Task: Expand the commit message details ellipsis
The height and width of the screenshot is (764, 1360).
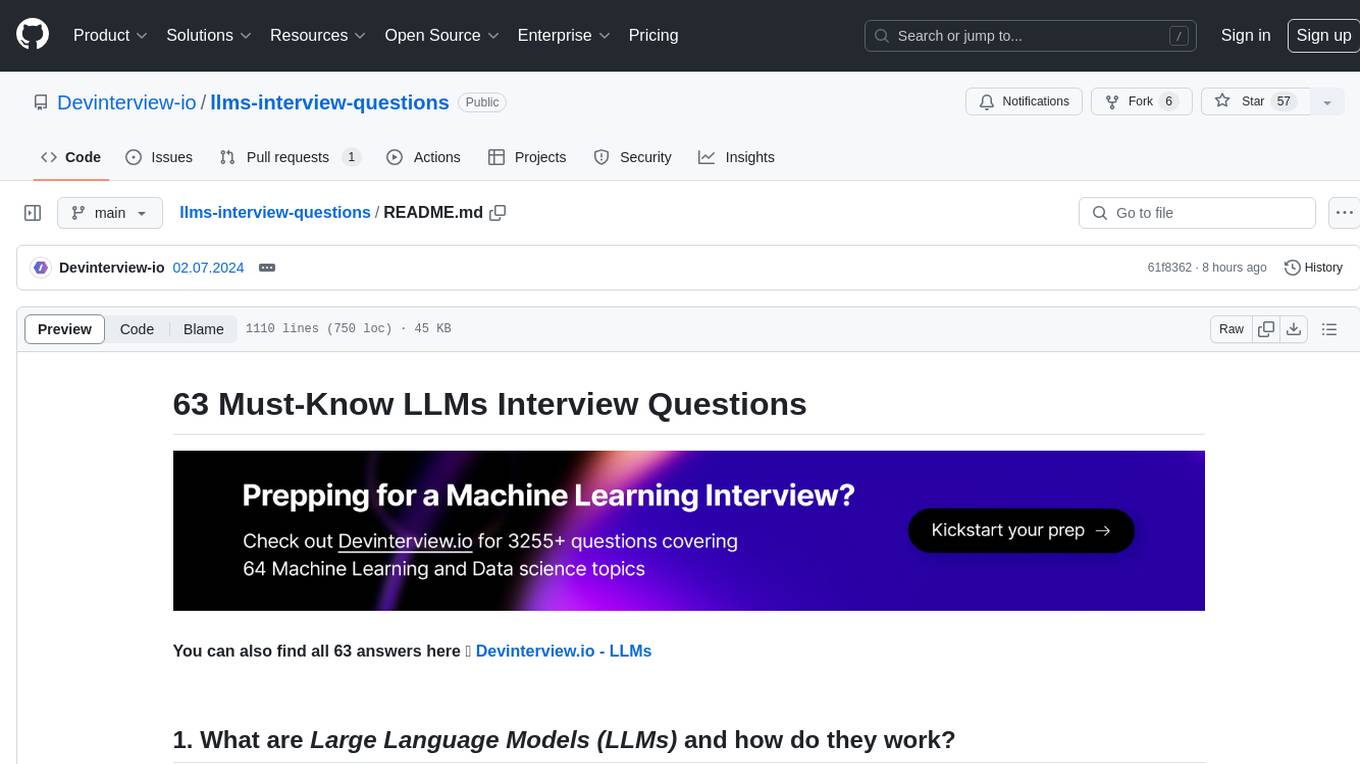Action: pos(267,267)
